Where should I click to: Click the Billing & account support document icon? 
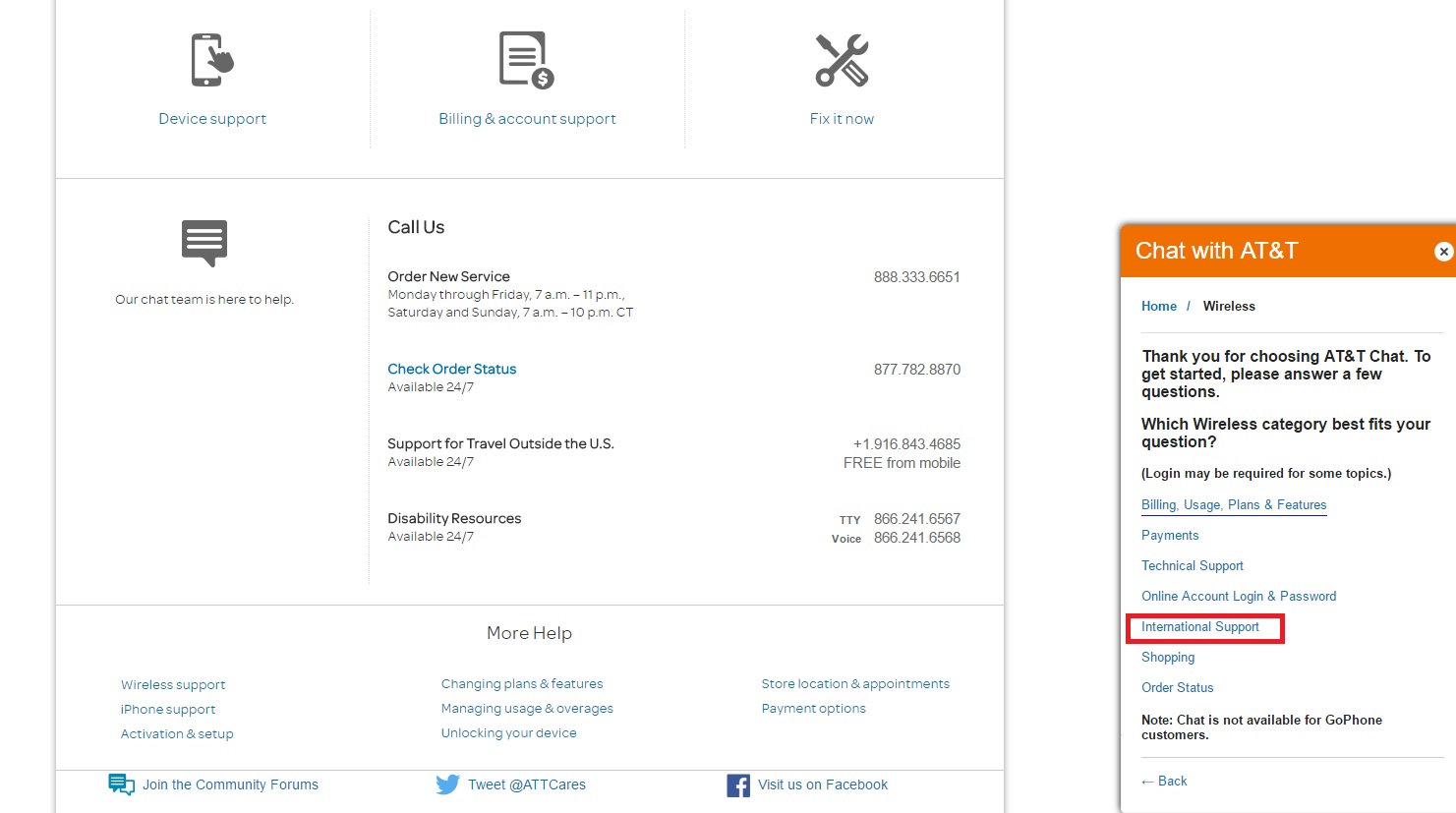point(526,61)
